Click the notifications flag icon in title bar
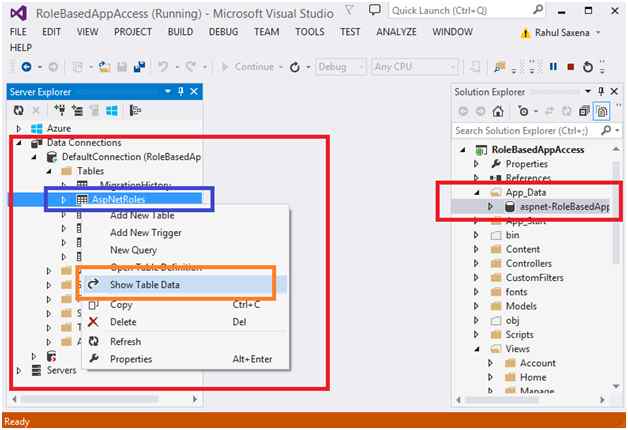 (x=349, y=10)
